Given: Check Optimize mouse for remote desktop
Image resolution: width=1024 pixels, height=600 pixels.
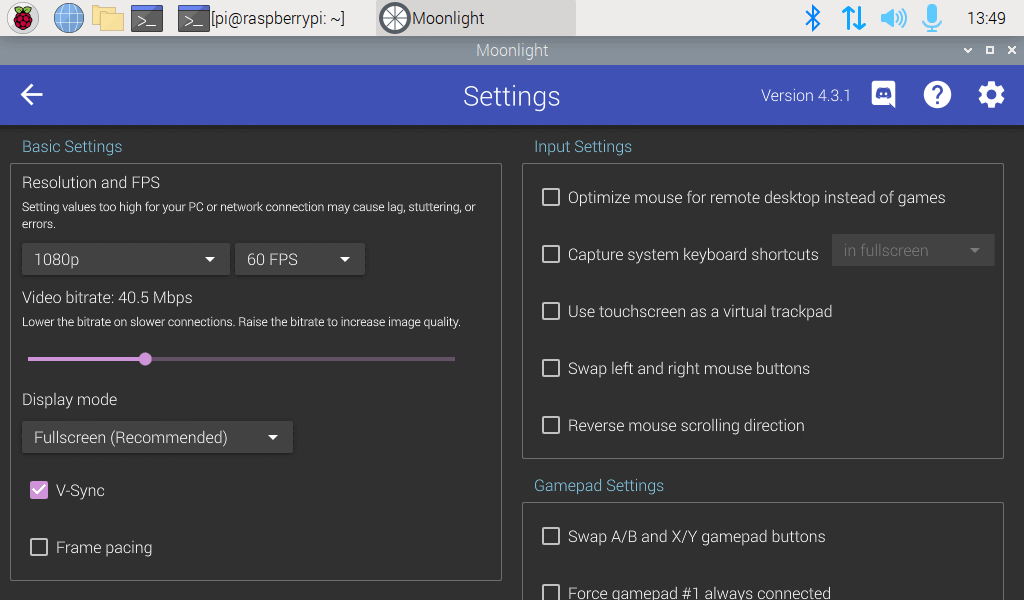Looking at the screenshot, I should pos(550,197).
